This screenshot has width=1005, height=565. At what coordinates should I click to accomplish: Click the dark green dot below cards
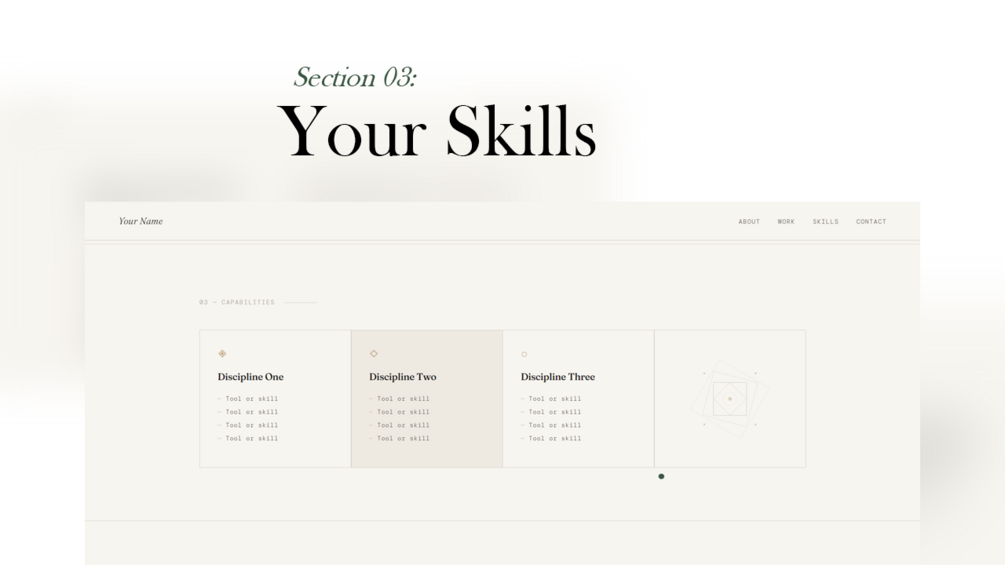tap(661, 477)
